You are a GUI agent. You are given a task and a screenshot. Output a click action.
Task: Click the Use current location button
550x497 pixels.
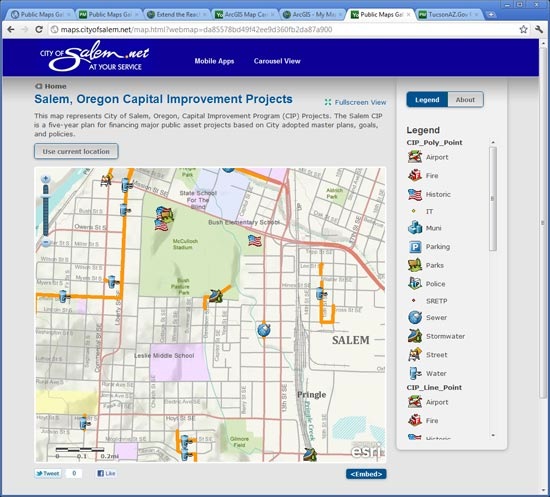[x=76, y=151]
